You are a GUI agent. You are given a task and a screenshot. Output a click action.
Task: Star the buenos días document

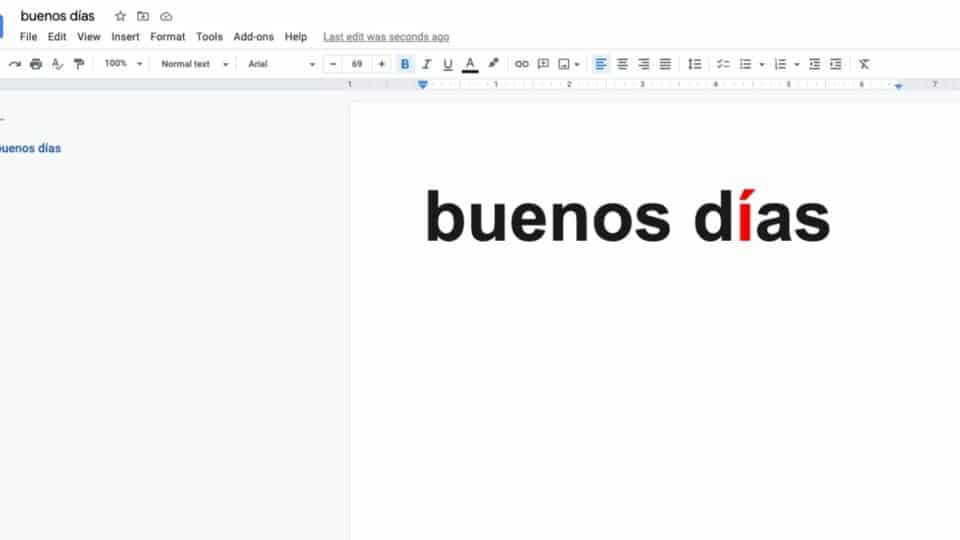120,16
